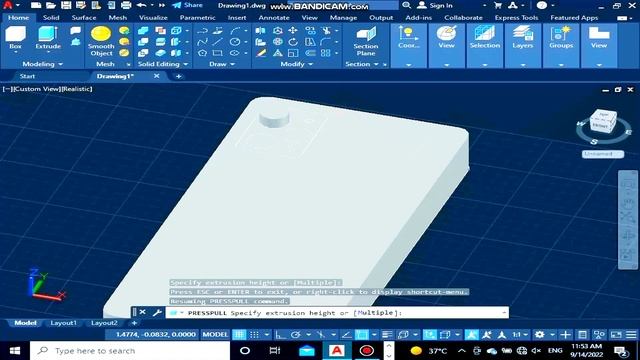Toggle MODEL space button
Image resolution: width=640 pixels, height=360 pixels.
click(215, 335)
